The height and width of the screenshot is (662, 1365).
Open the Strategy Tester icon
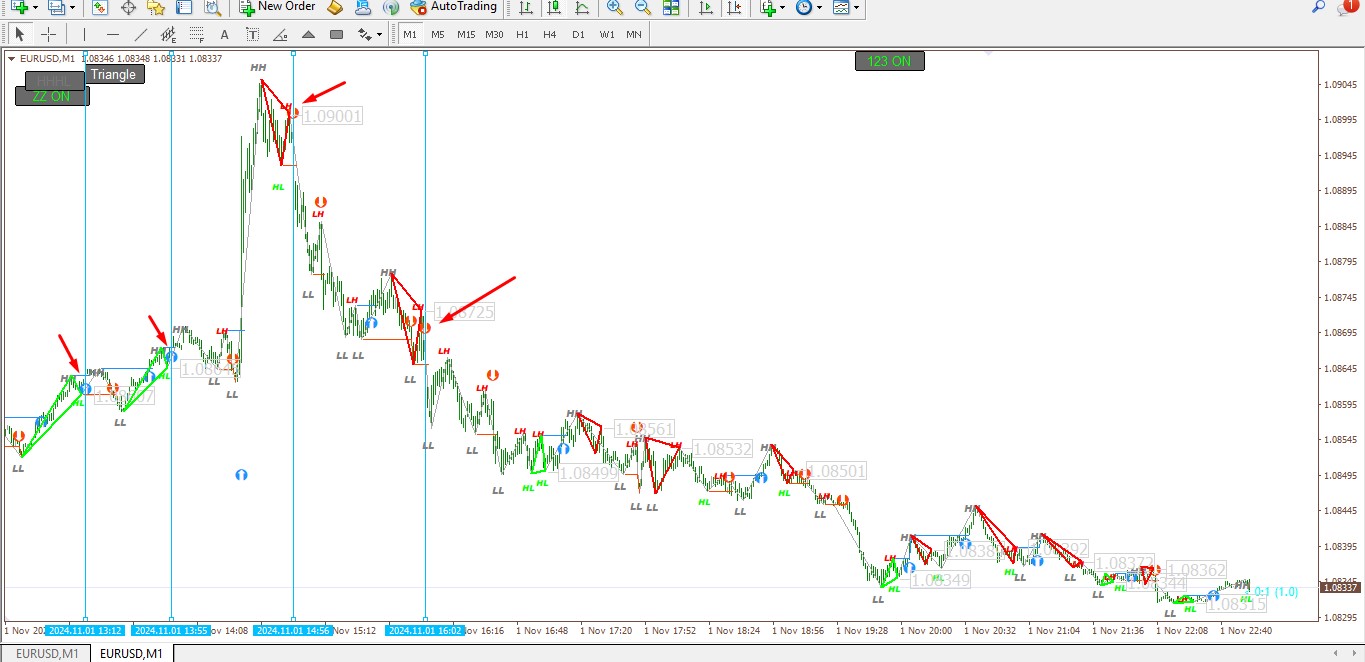212,8
